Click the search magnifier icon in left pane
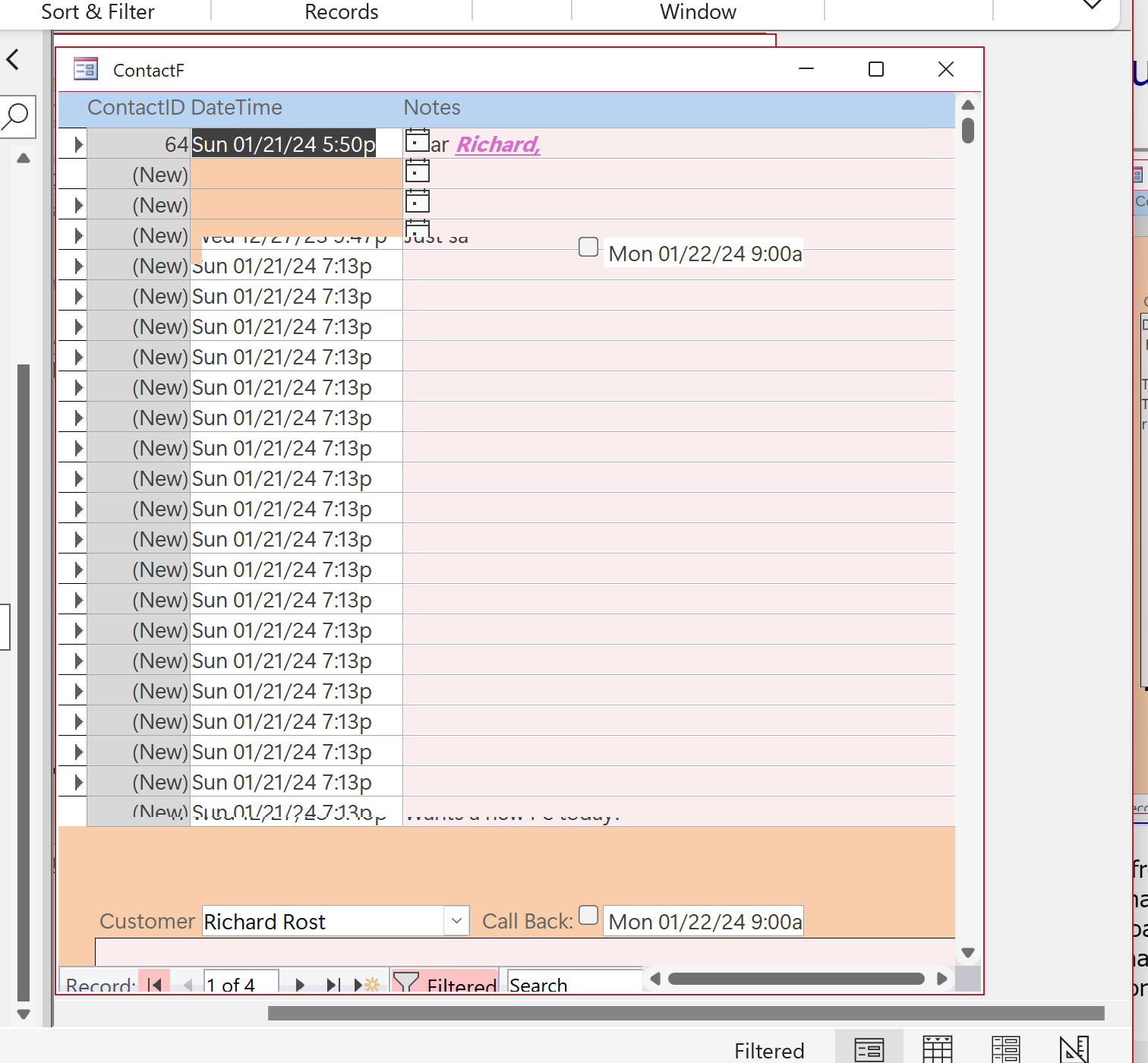This screenshot has width=1148, height=1063. coord(16,116)
